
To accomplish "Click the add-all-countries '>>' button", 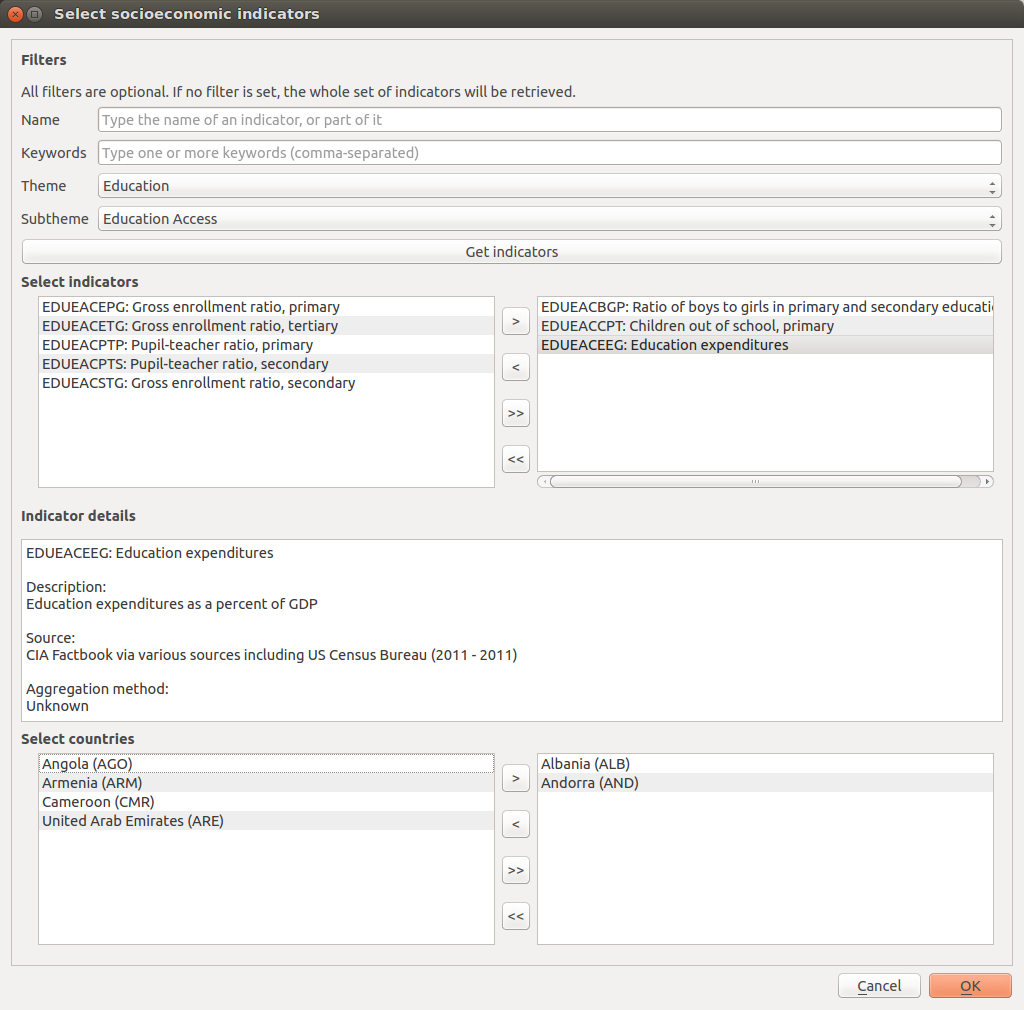I will pyautogui.click(x=515, y=870).
